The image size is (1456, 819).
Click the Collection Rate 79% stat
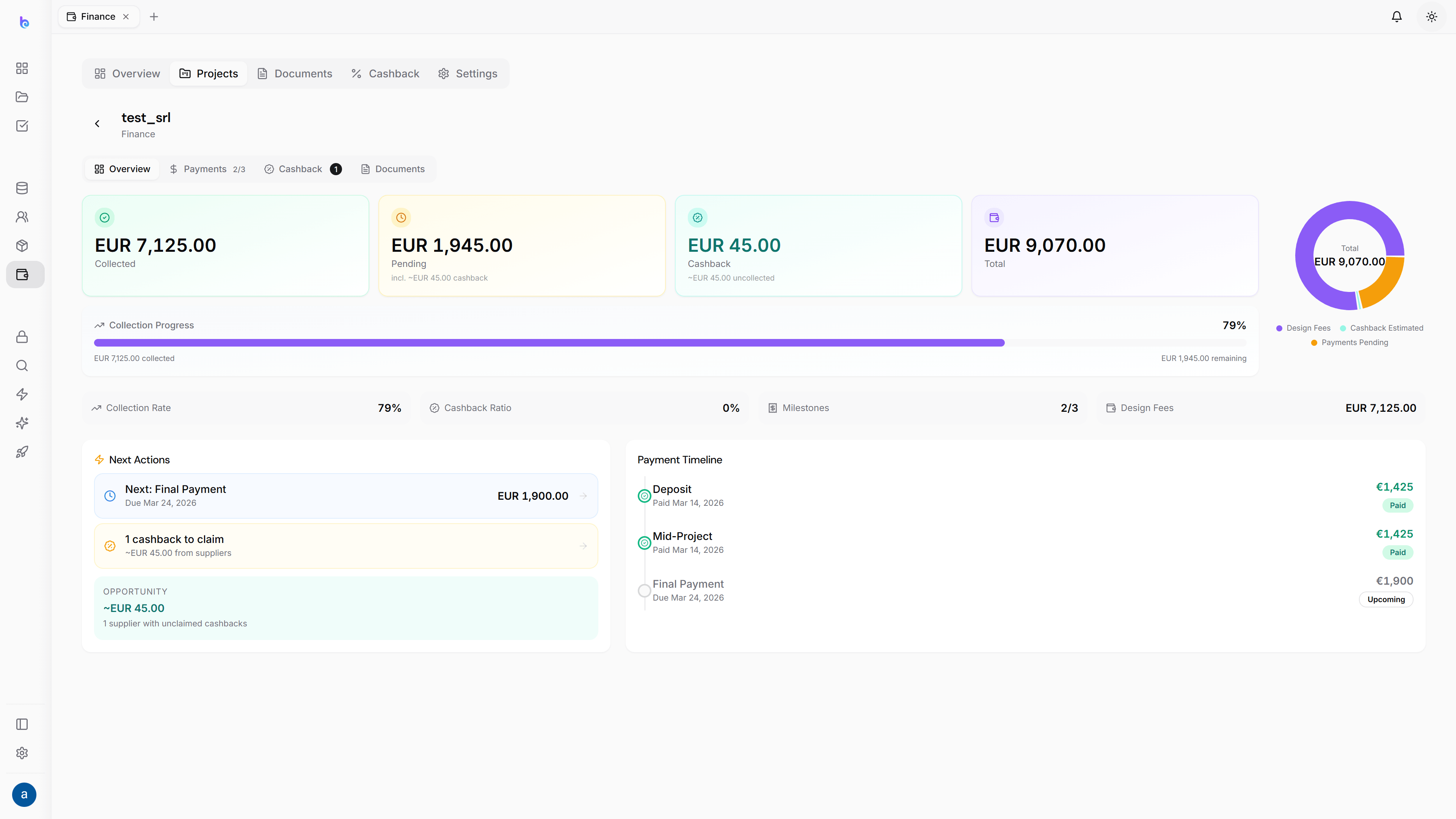[246, 408]
